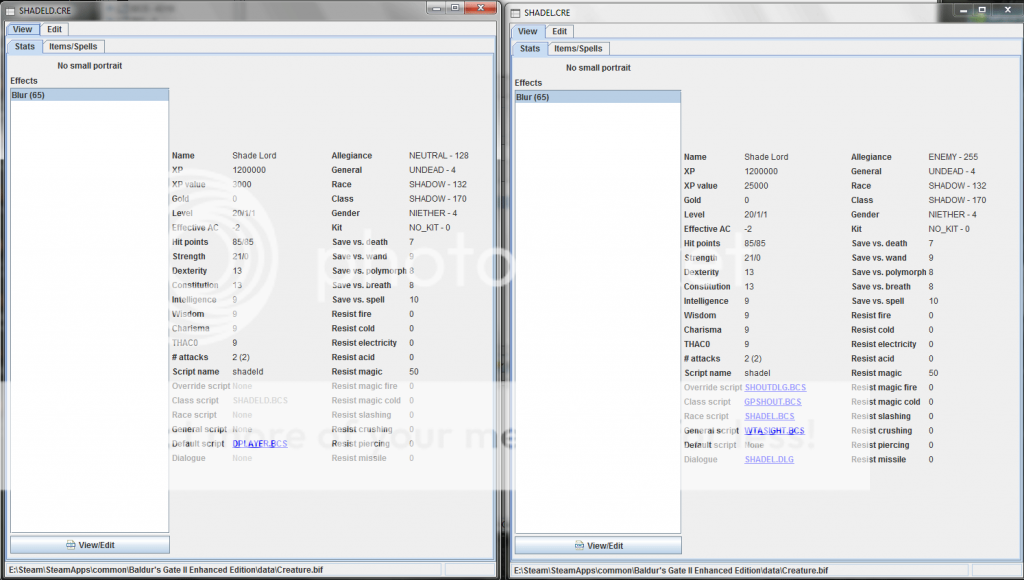
Task: Open the DPLAYER.BCS default script link
Action: tap(259, 443)
